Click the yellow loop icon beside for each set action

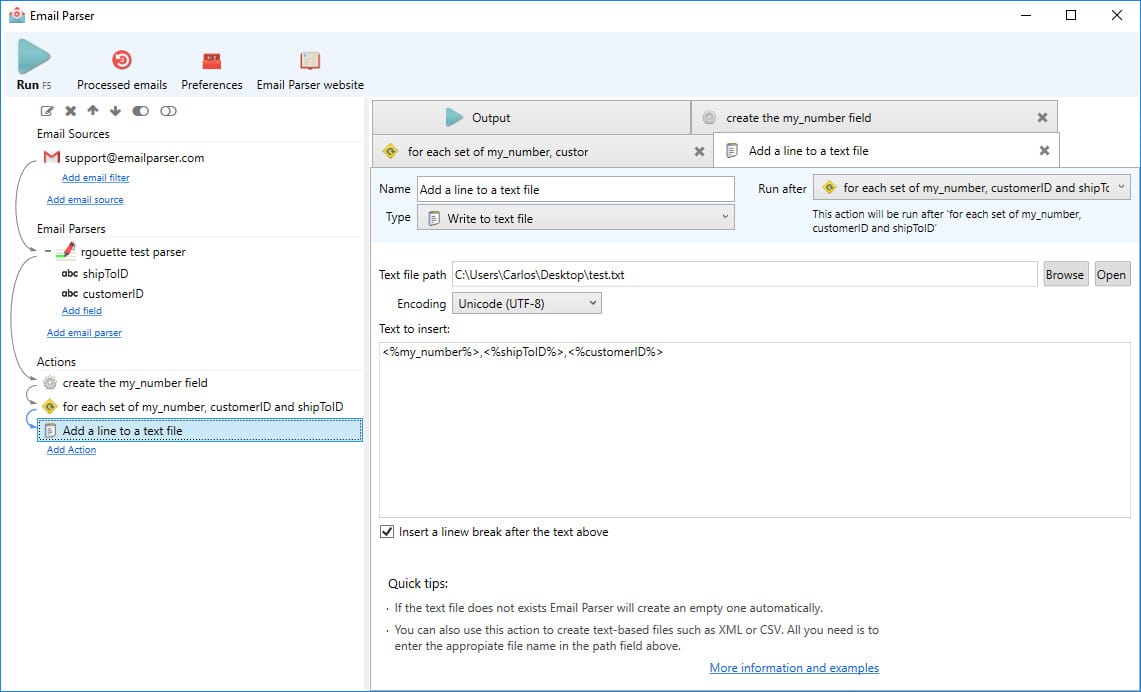[49, 407]
